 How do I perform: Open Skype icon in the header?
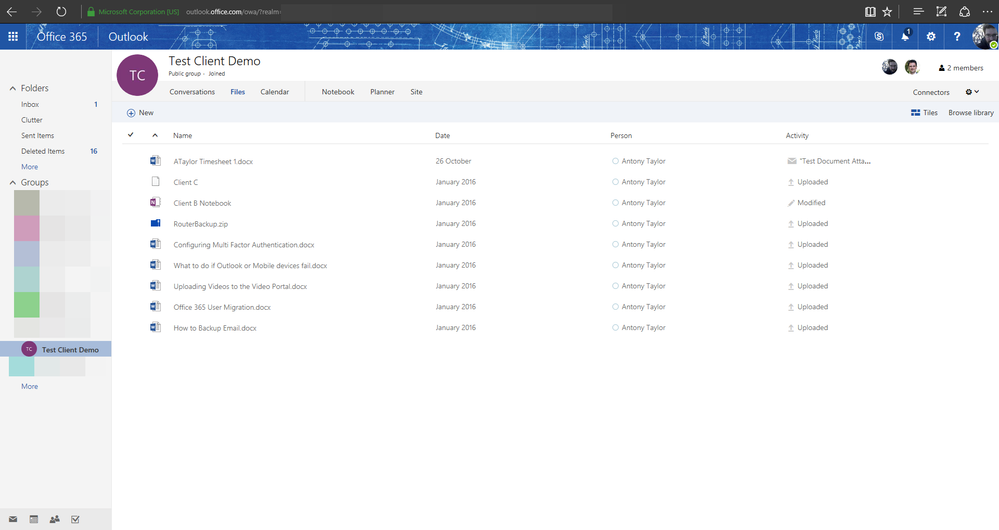click(879, 36)
